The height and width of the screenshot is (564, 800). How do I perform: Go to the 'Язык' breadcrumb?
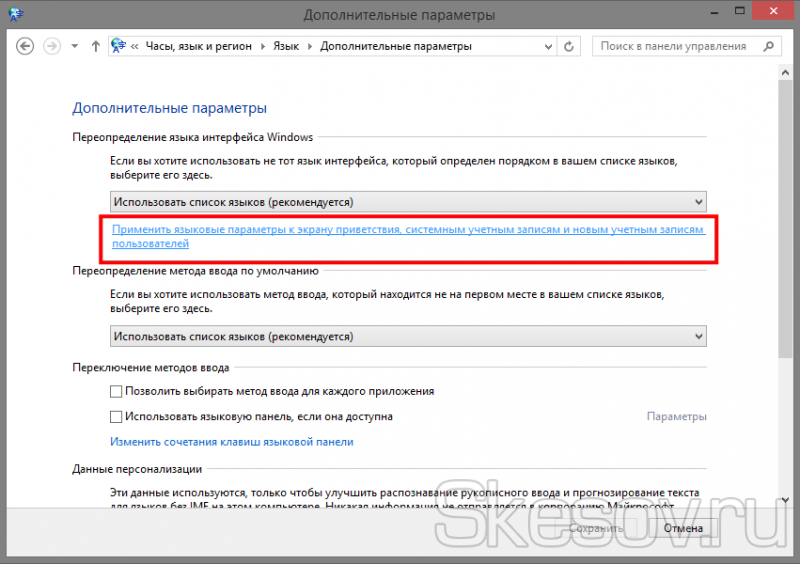(x=288, y=46)
